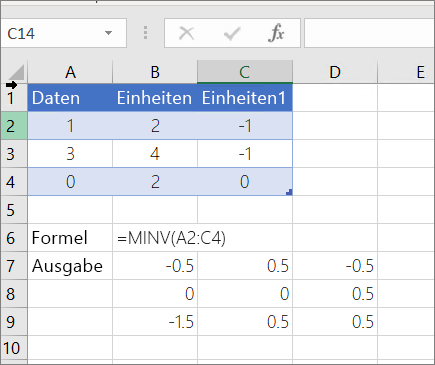Click the Insert Function fx icon

tap(276, 33)
